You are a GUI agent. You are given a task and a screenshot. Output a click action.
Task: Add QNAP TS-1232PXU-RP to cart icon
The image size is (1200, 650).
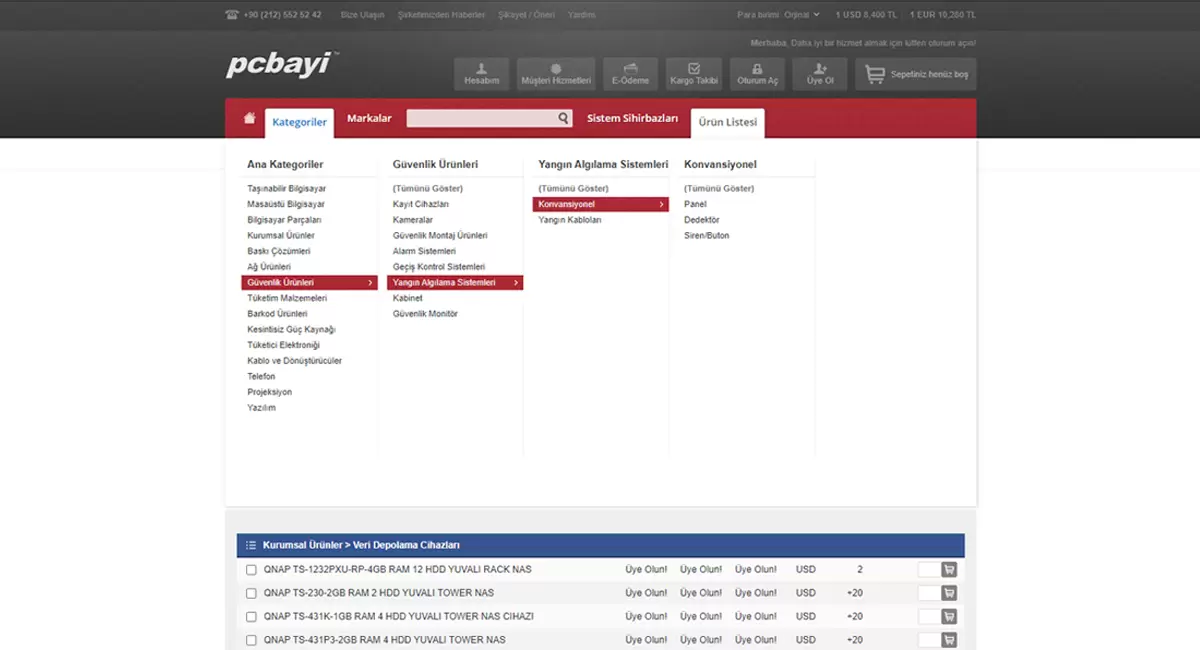coord(949,569)
